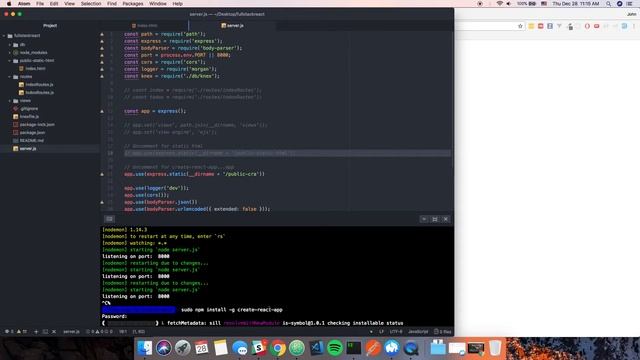Launch Siri from the dock
This screenshot has width=640, height=360.
click(x=164, y=348)
